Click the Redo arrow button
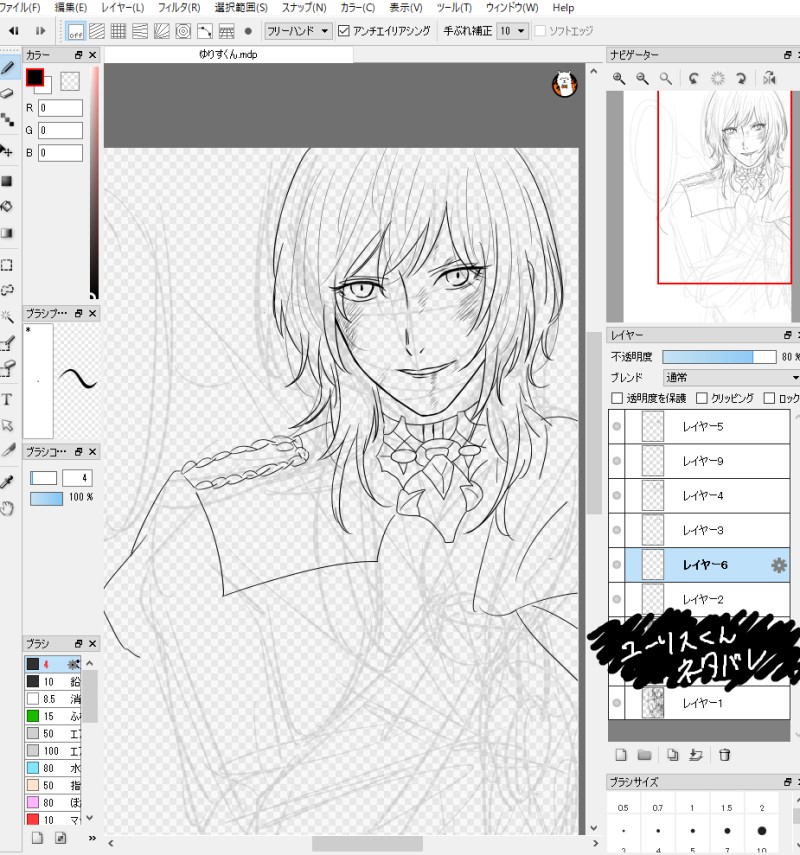This screenshot has height=855, width=800. click(40, 31)
